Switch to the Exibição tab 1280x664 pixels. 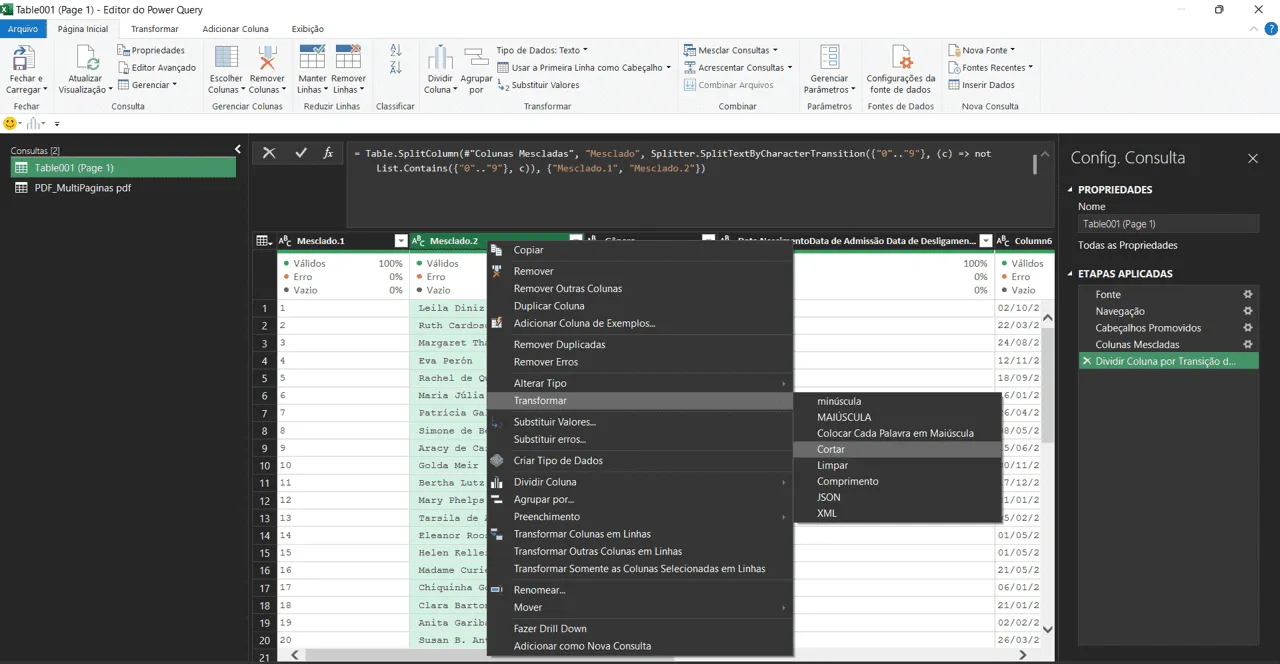(x=307, y=29)
